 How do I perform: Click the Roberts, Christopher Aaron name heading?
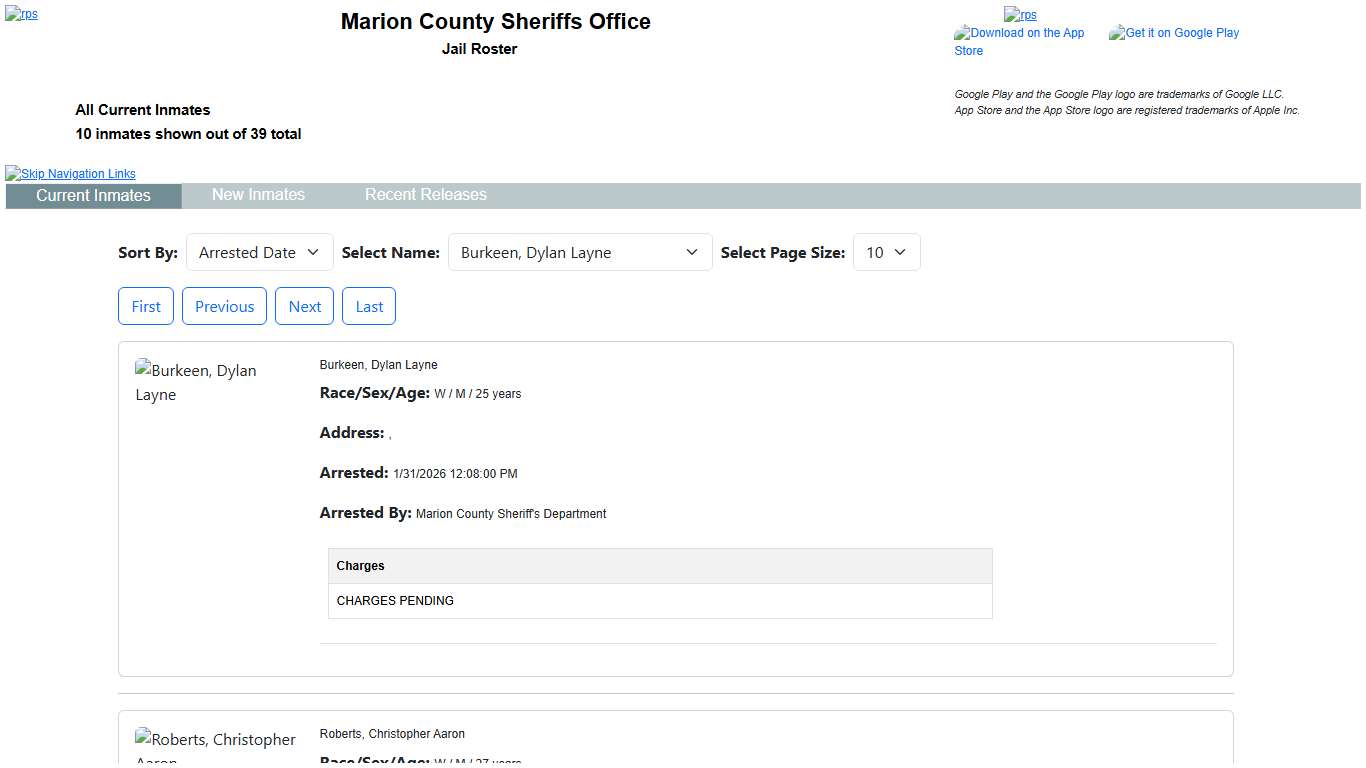click(x=392, y=734)
